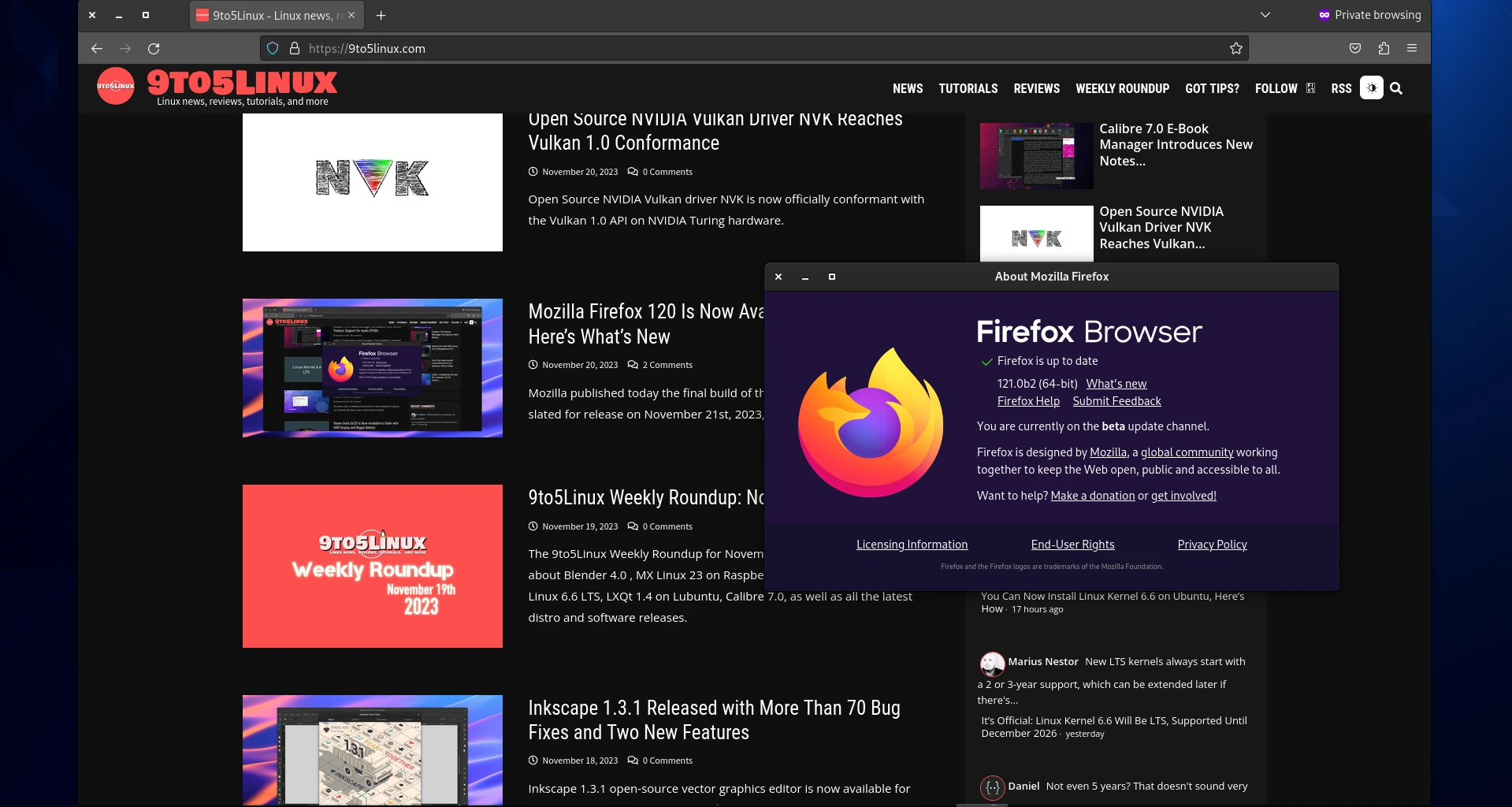Screen dimensions: 1512x807
Task: Toggle the site's dark/light theme switch
Action: [1371, 88]
